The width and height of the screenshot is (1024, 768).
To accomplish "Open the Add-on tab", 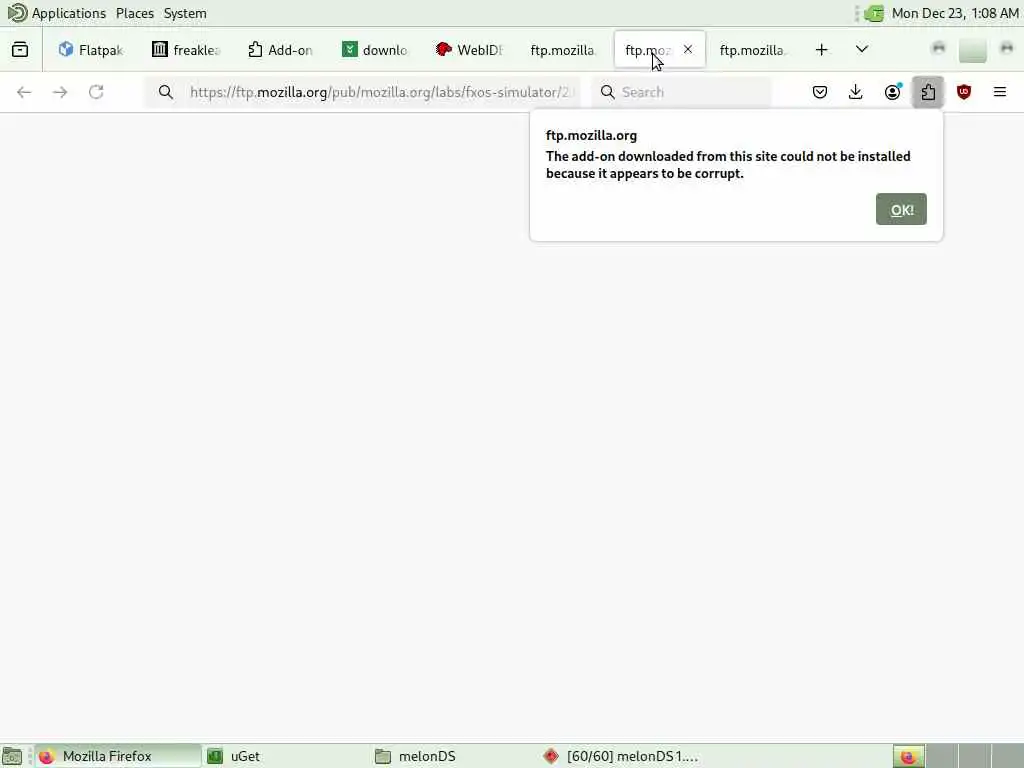I will click(x=281, y=50).
